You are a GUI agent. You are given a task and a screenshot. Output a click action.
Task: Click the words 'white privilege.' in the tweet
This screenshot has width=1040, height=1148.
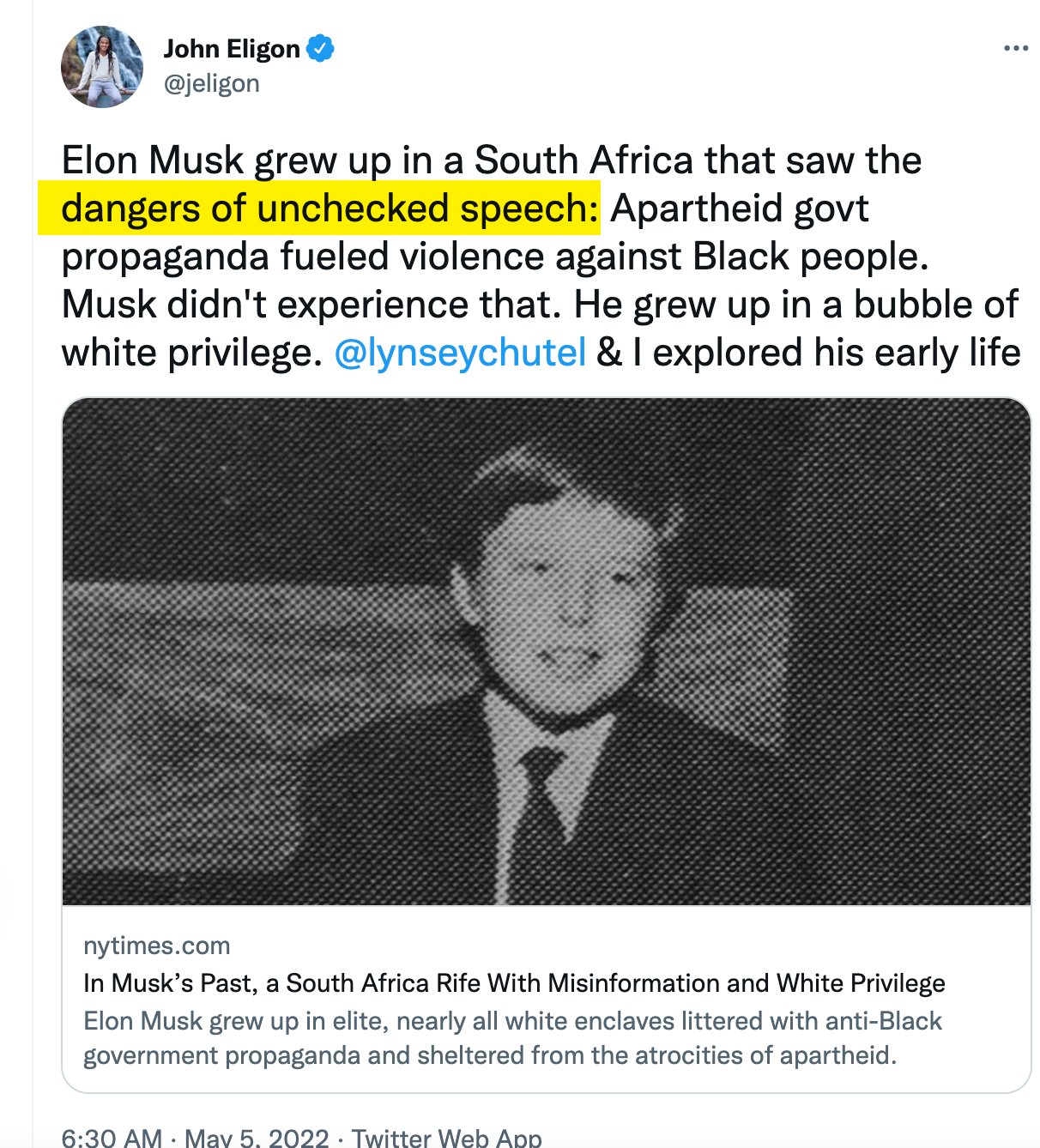coord(192,353)
